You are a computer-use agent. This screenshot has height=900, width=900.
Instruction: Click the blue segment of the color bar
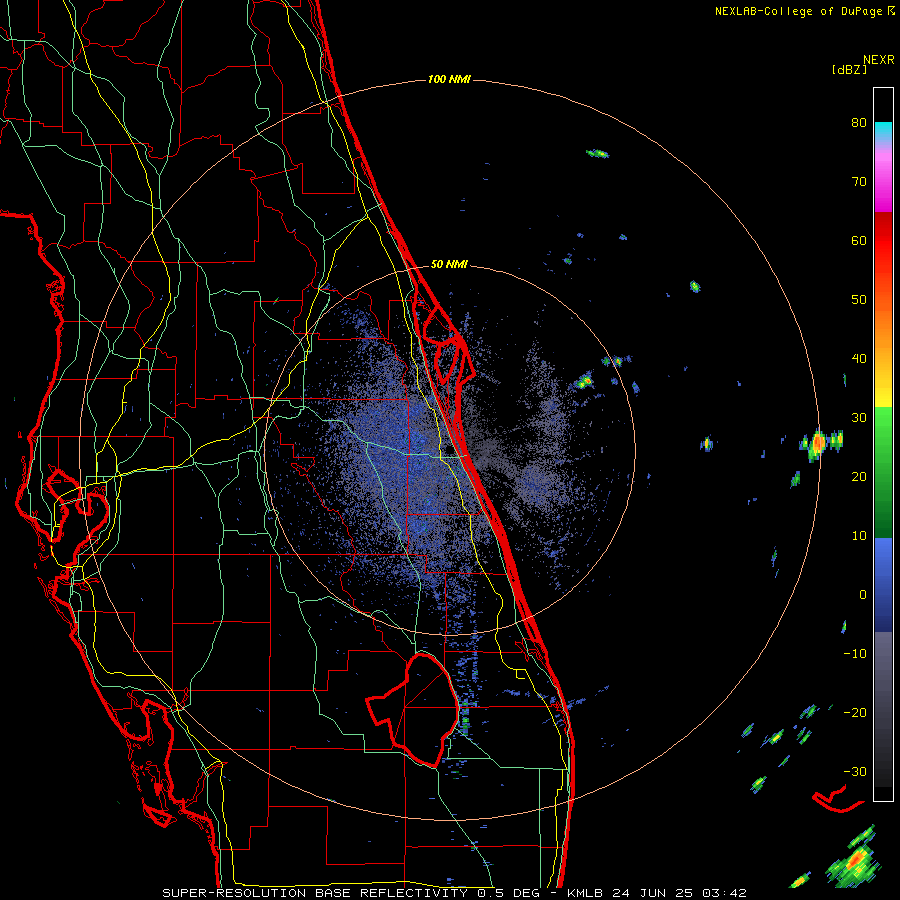click(883, 585)
